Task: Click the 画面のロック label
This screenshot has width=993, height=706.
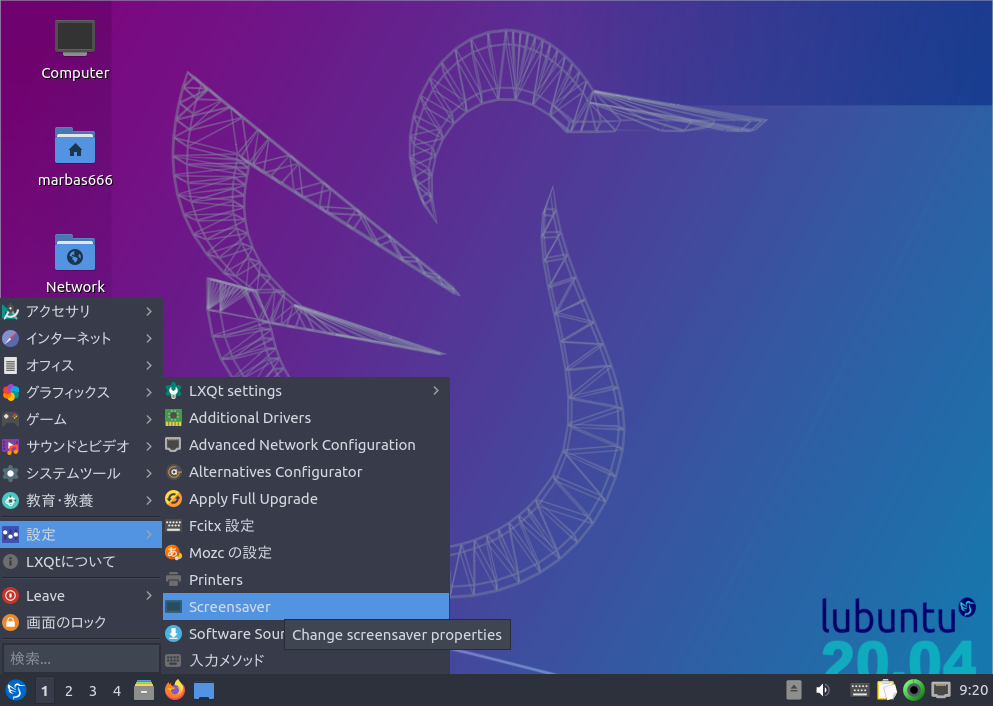Action: [x=66, y=622]
